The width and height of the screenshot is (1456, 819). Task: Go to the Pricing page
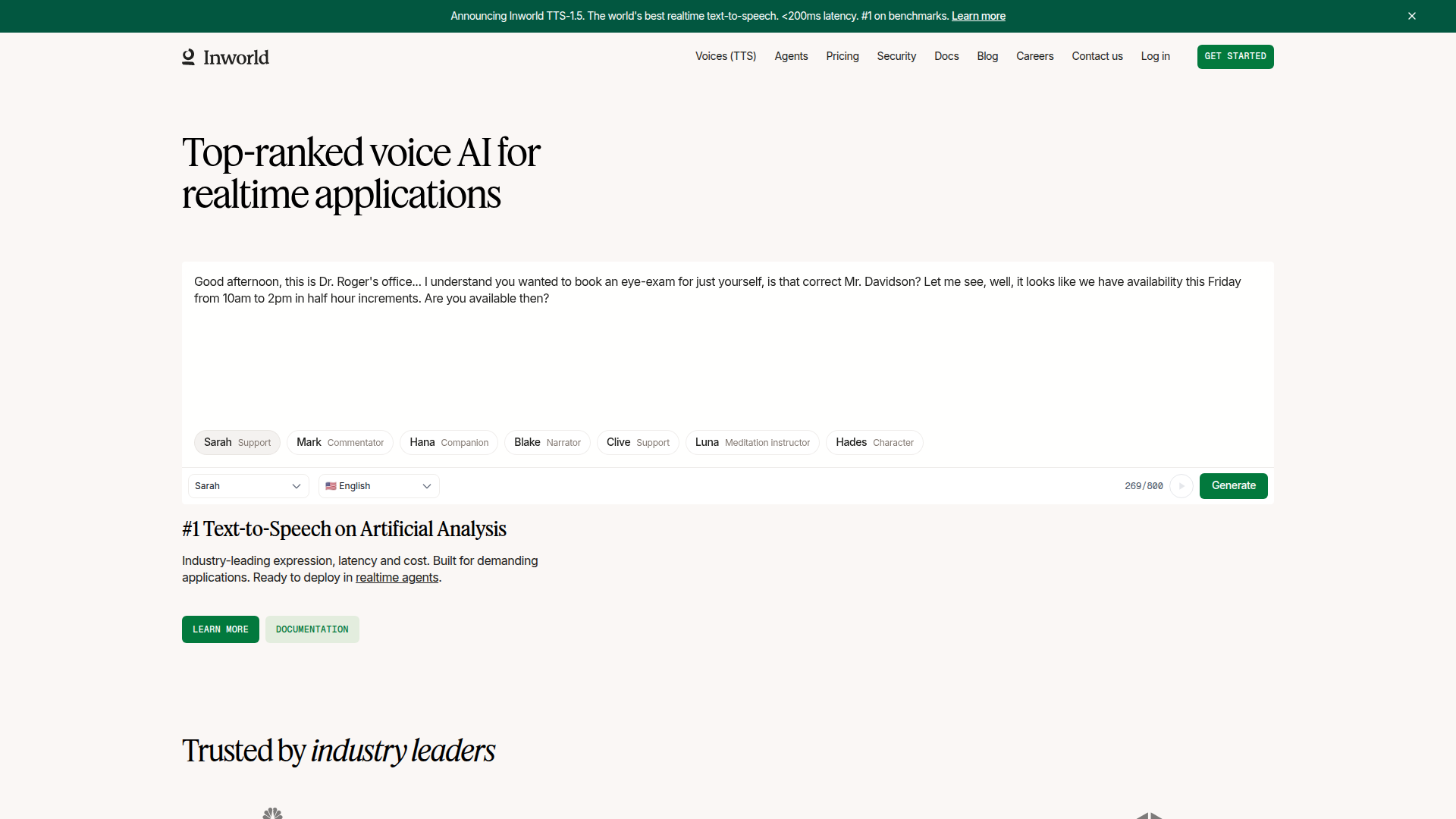(842, 56)
